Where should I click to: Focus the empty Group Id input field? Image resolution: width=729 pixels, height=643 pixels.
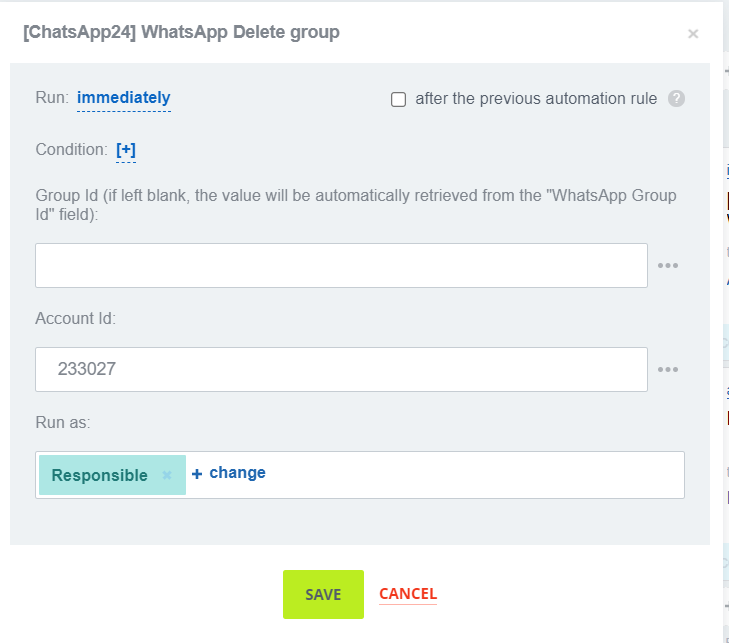341,266
